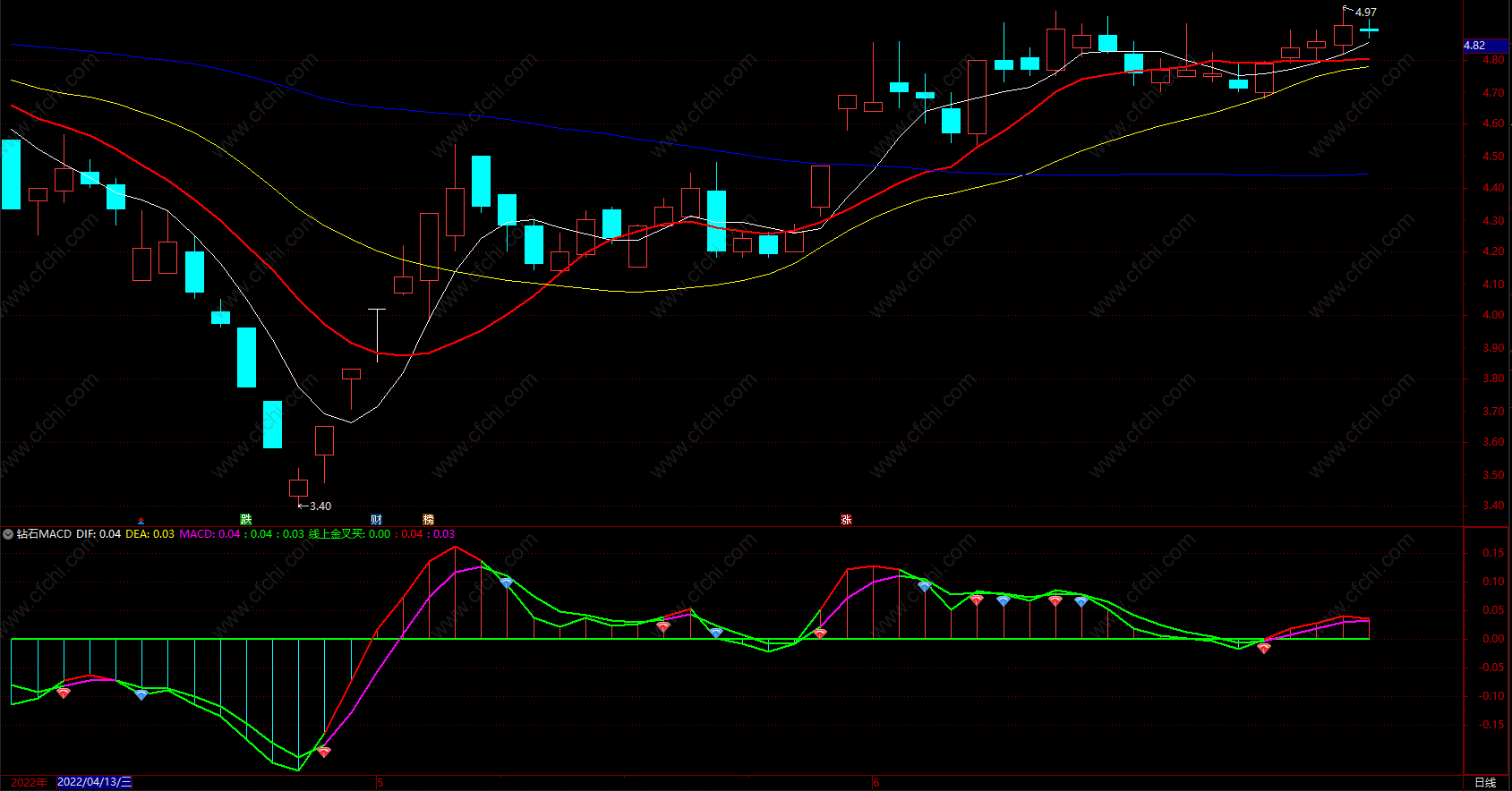The width and height of the screenshot is (1512, 791).
Task: Click the 2022年 year label on the timeline
Action: (x=29, y=782)
